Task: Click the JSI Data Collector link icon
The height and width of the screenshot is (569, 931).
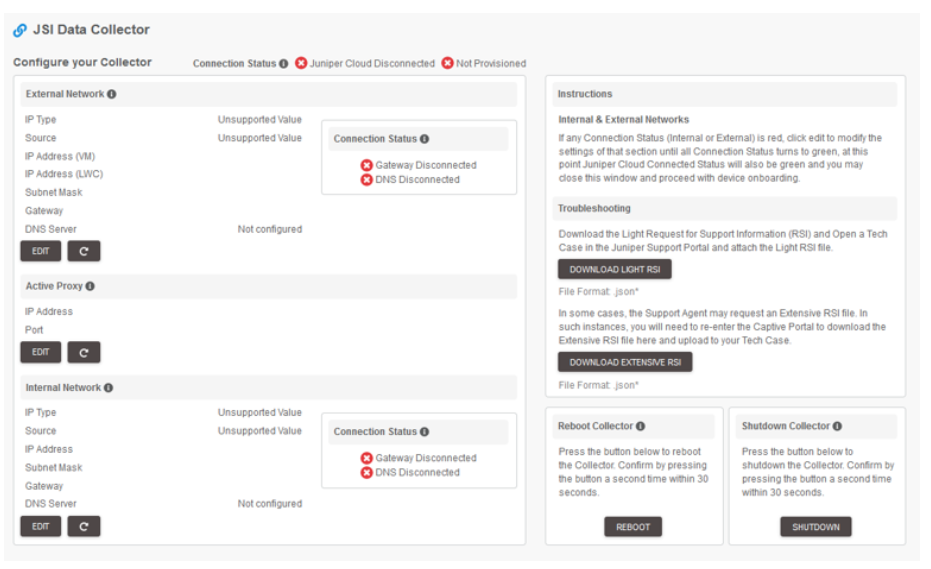Action: point(20,30)
